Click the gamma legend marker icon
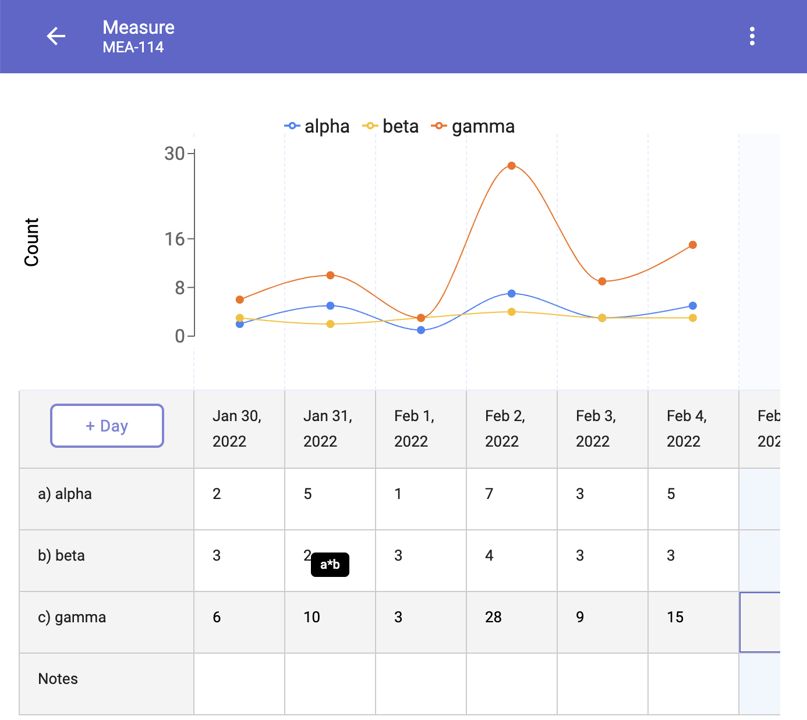The height and width of the screenshot is (720, 807). click(438, 126)
